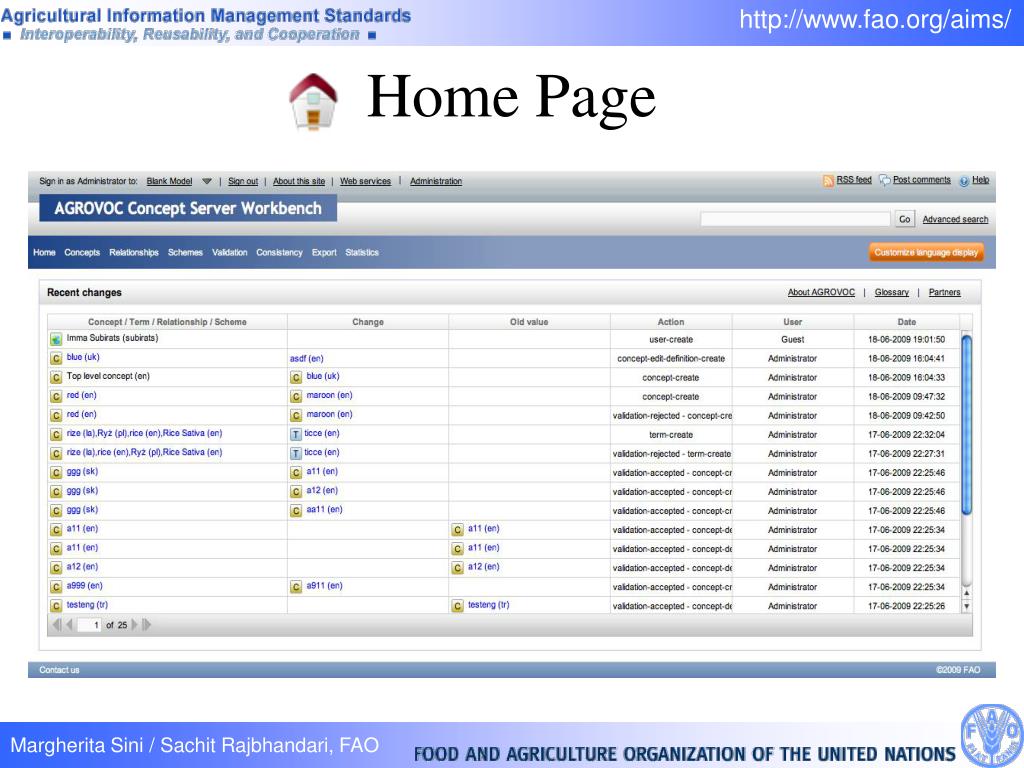Image resolution: width=1024 pixels, height=768 pixels.
Task: Open the Statistics menu
Action: (362, 253)
